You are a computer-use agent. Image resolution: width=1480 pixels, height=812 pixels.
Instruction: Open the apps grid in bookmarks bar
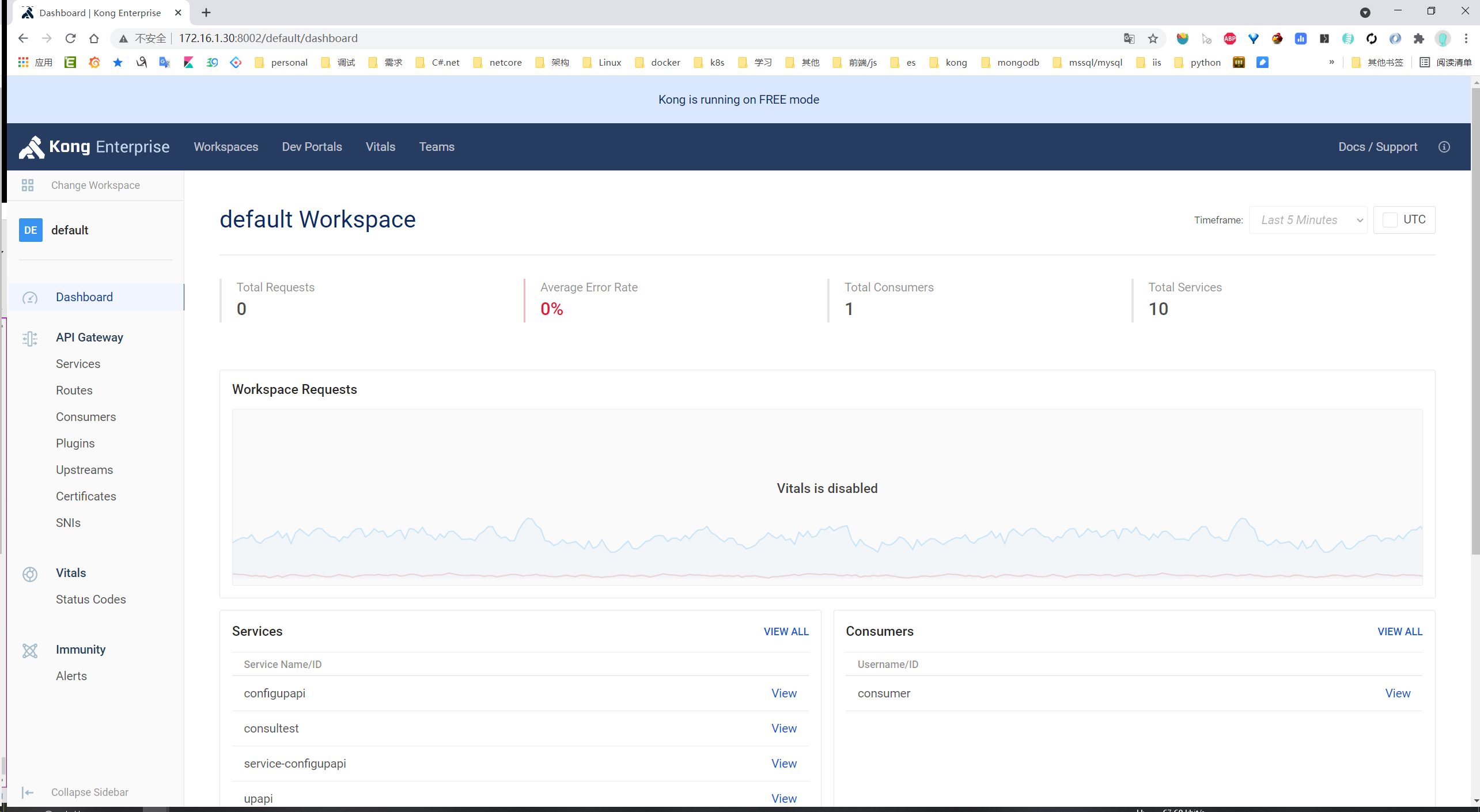click(x=23, y=62)
